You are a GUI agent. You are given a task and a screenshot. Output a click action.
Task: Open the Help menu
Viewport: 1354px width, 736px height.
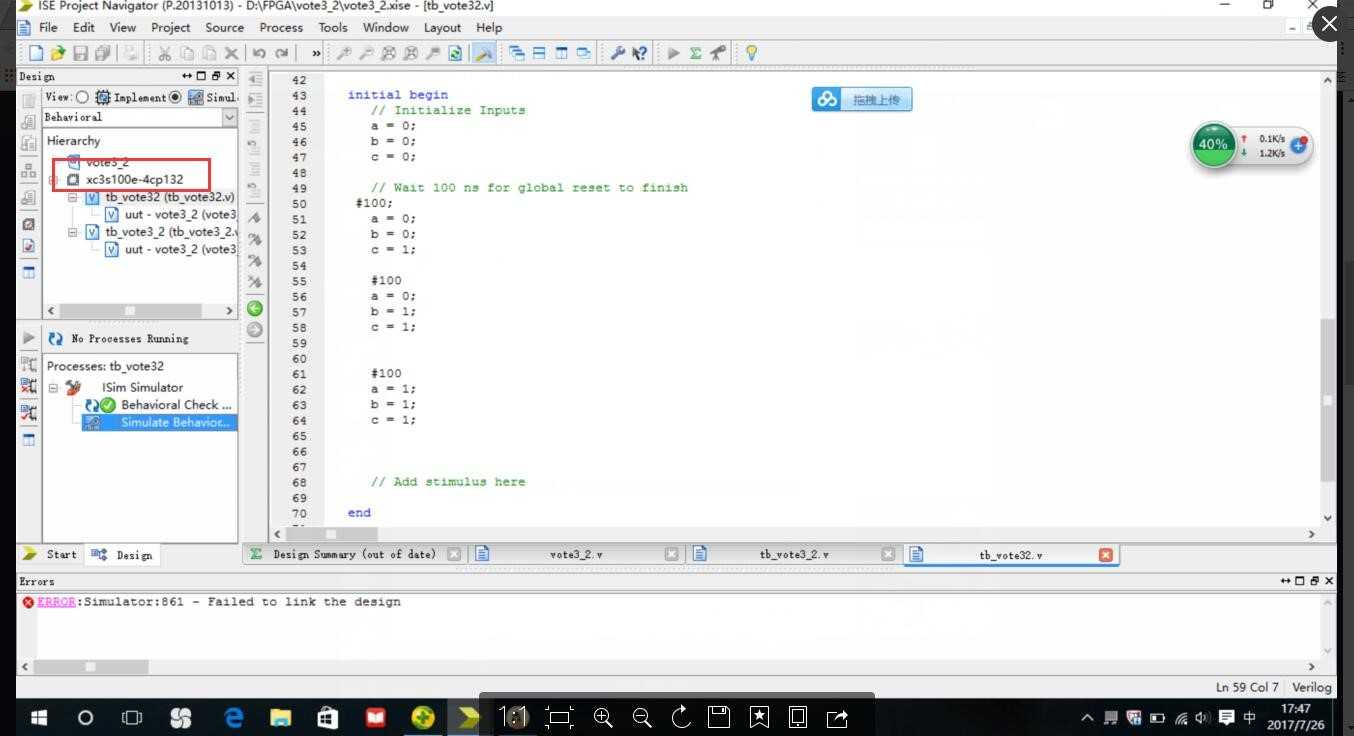tap(489, 27)
